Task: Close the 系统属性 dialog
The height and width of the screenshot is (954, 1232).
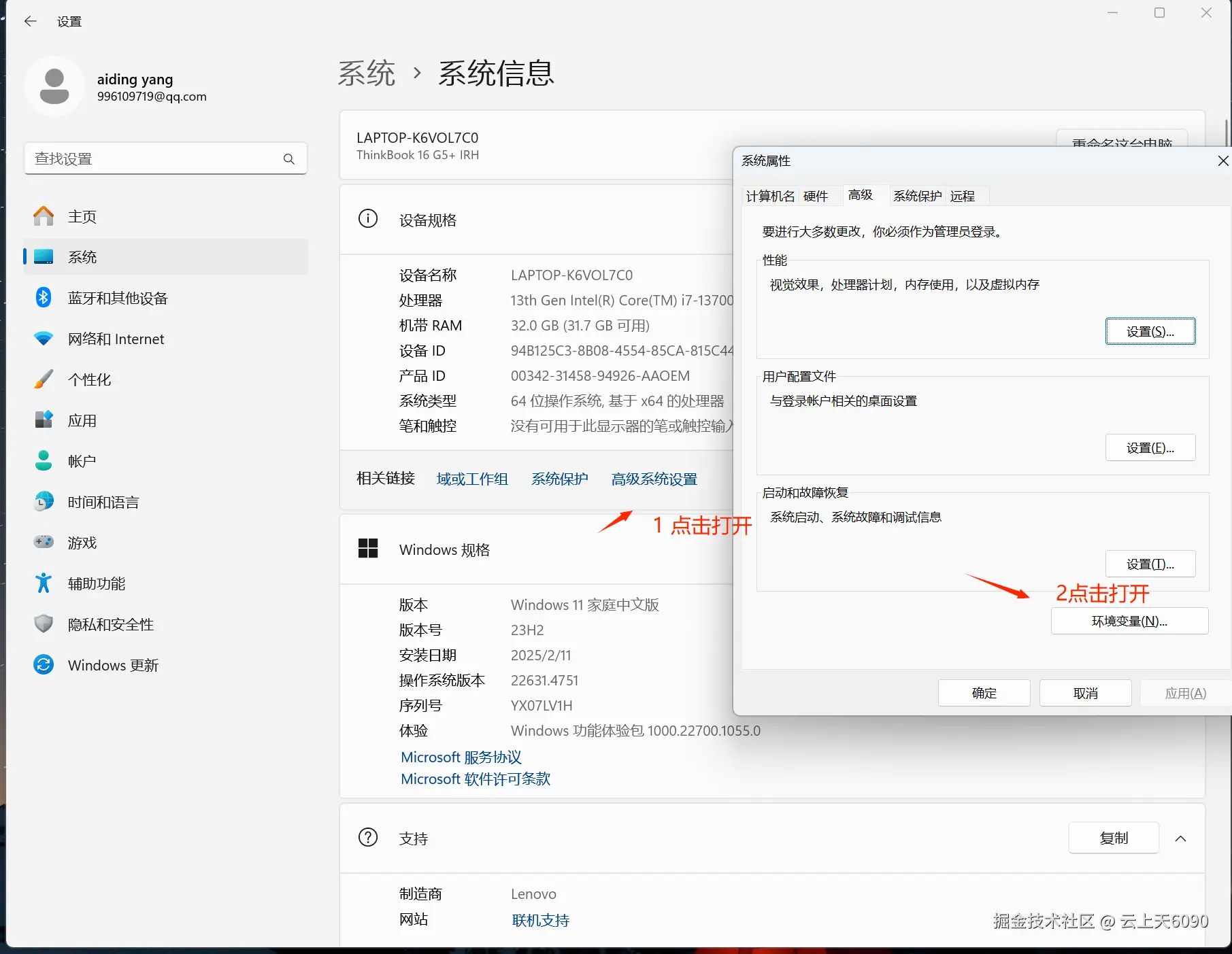Action: pos(1222,161)
